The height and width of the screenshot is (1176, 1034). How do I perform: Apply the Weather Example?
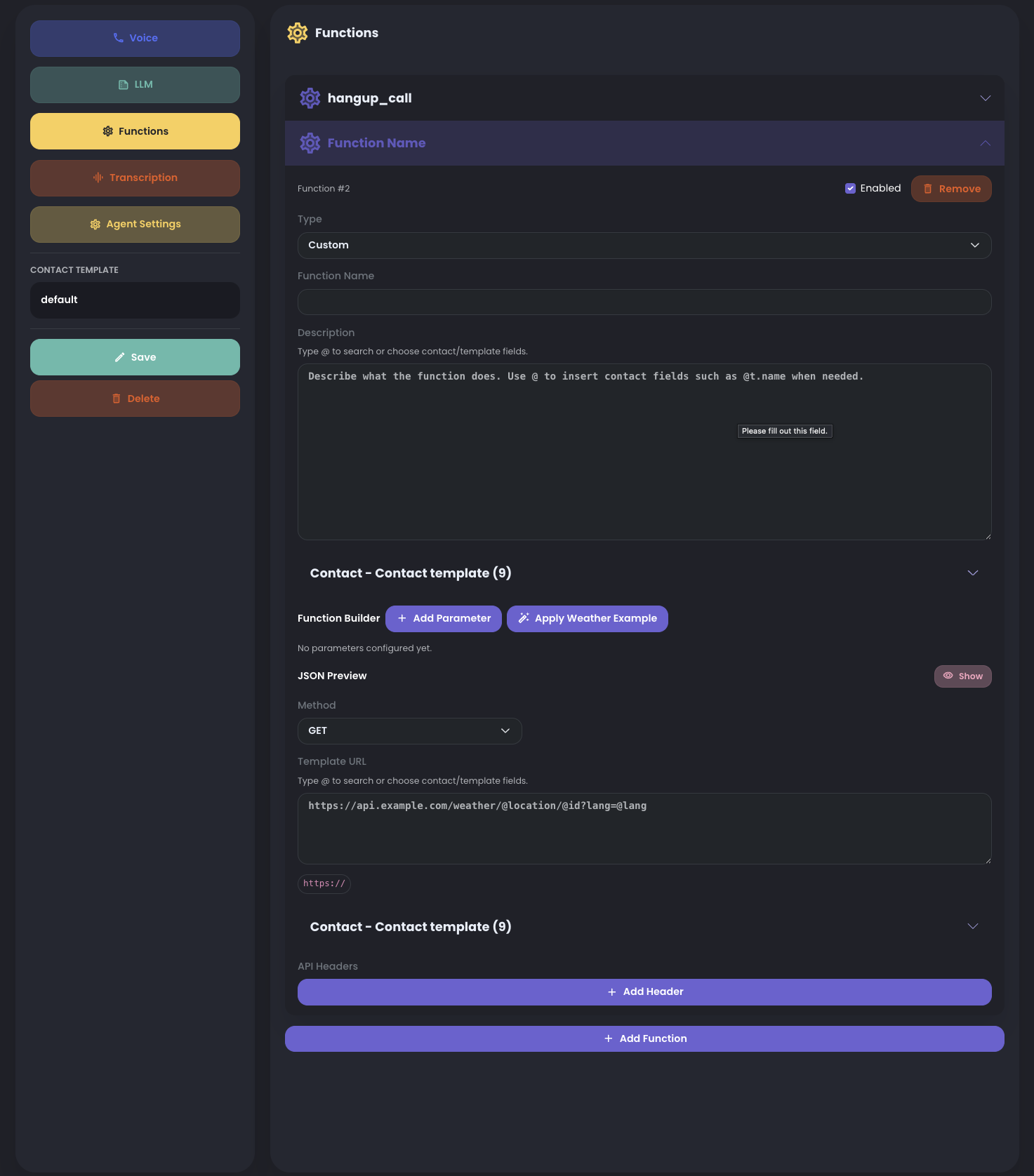588,619
